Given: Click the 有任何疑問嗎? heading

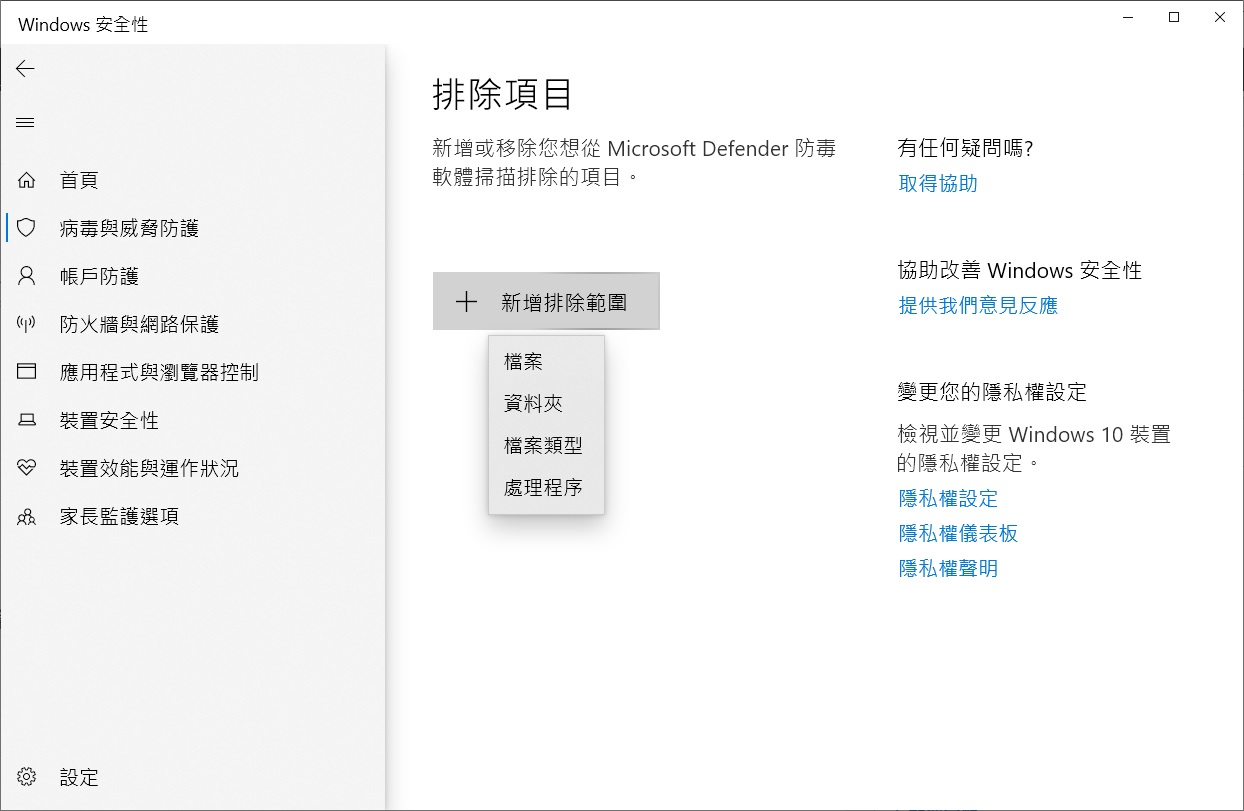Looking at the screenshot, I should tap(965, 149).
